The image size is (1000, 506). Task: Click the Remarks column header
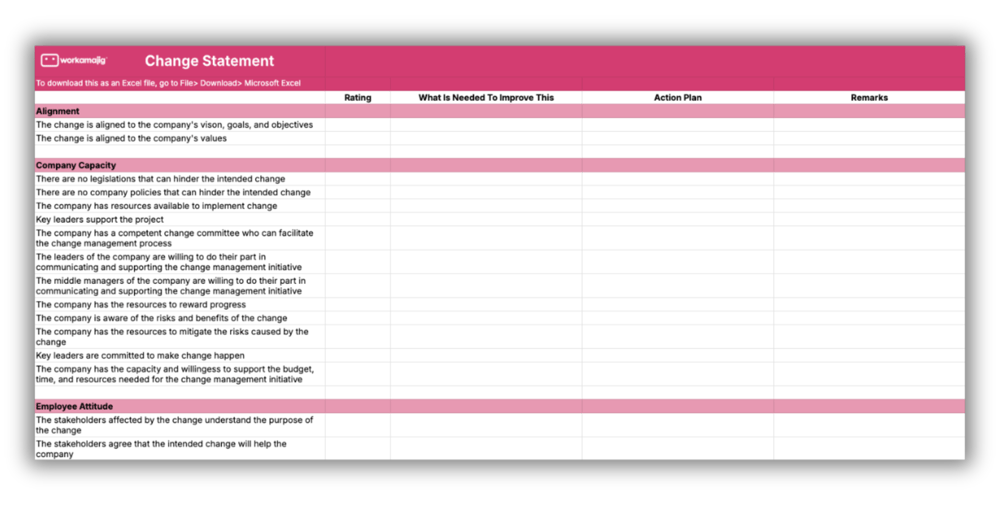pos(869,98)
